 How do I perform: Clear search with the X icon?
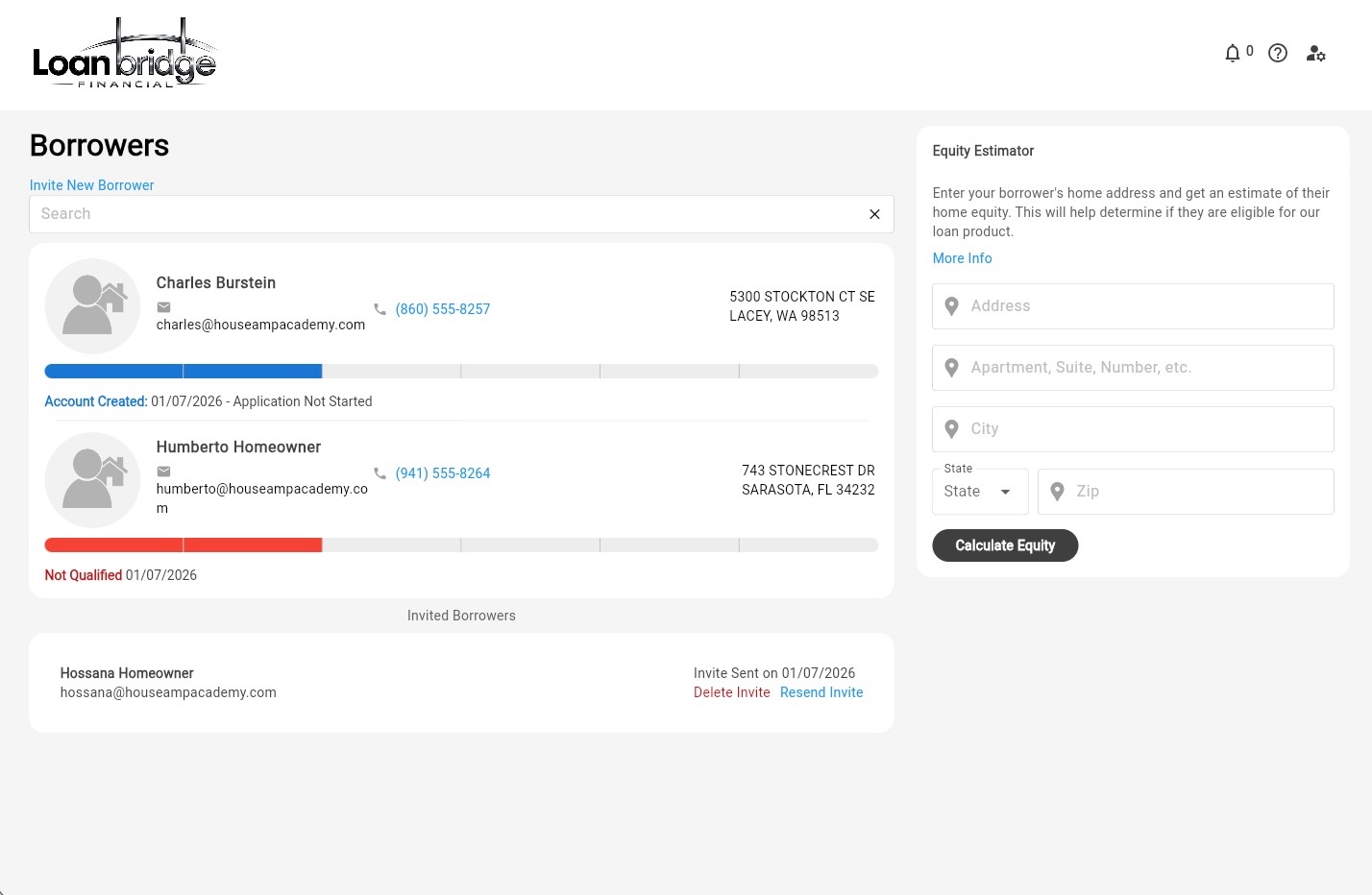874,214
